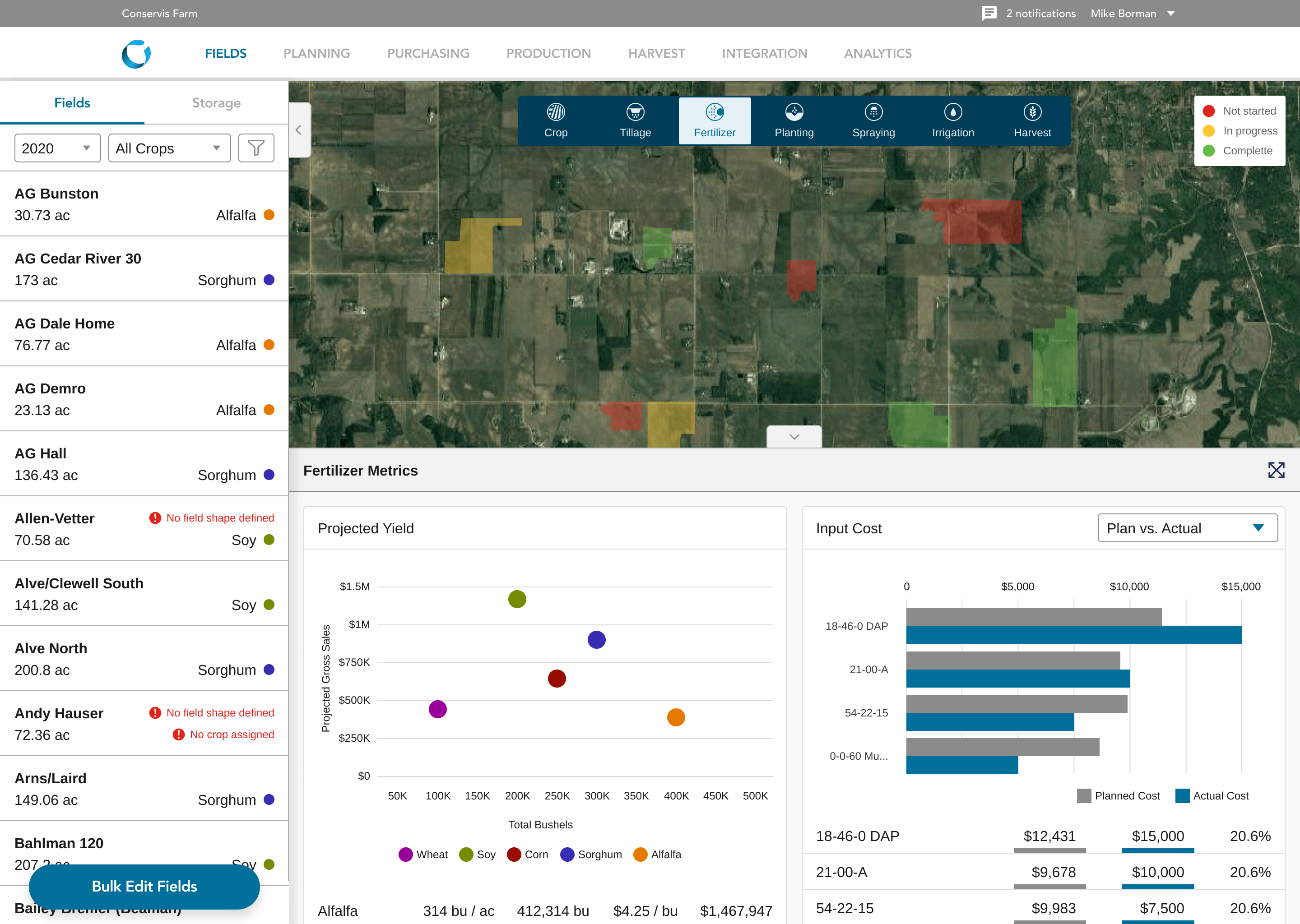The width and height of the screenshot is (1300, 924).
Task: Select the Fertilizer map layer
Action: pyautogui.click(x=714, y=120)
